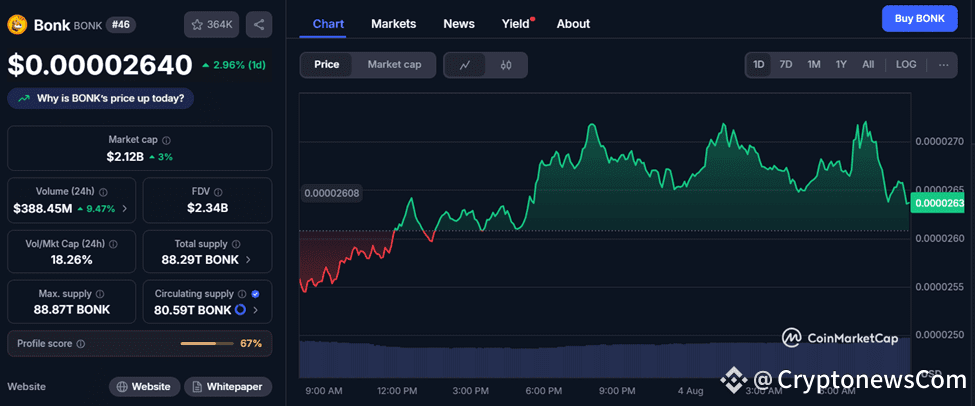Toggle chart to Price view
This screenshot has height=406, width=975.
click(x=326, y=65)
